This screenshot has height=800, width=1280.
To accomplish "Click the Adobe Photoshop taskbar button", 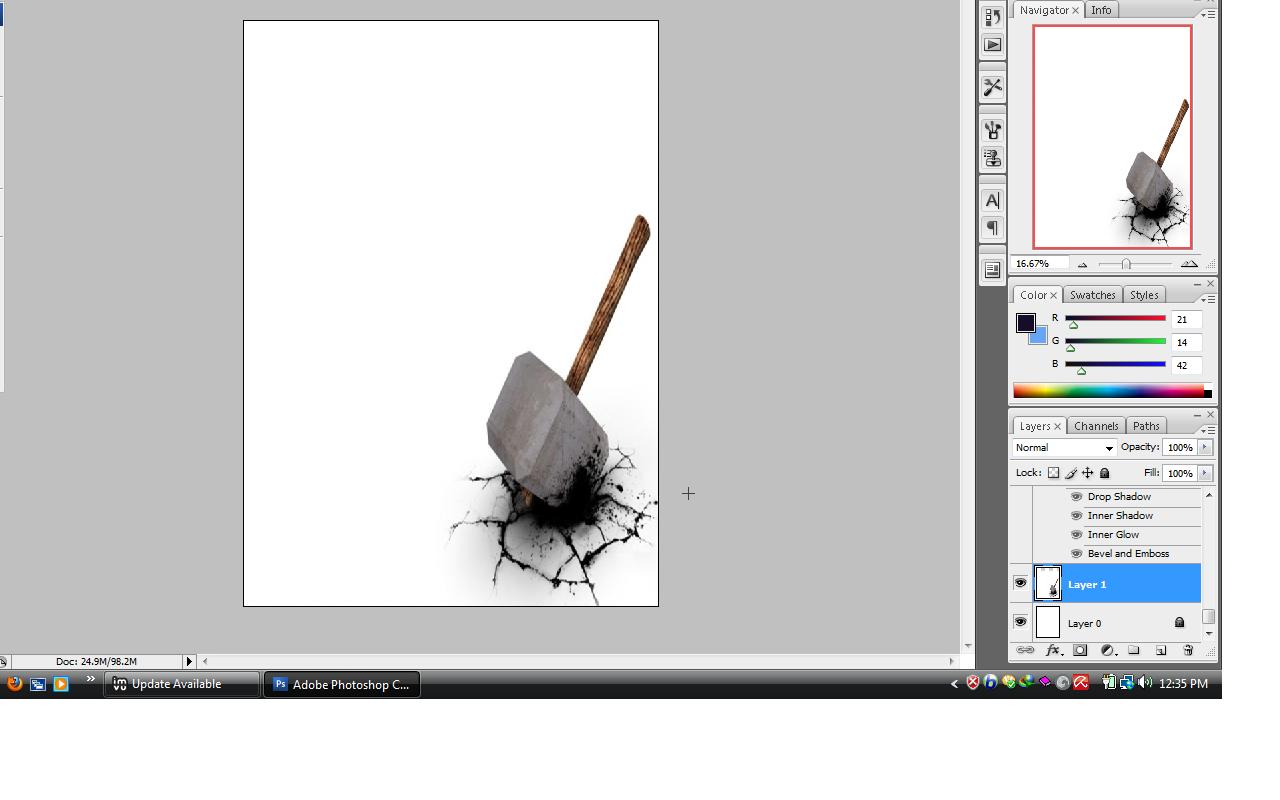I will (x=342, y=684).
